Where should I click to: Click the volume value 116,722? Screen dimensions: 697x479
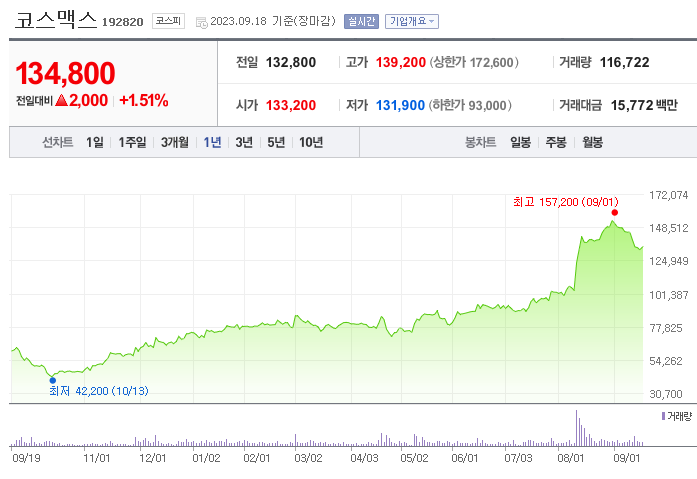coord(625,63)
